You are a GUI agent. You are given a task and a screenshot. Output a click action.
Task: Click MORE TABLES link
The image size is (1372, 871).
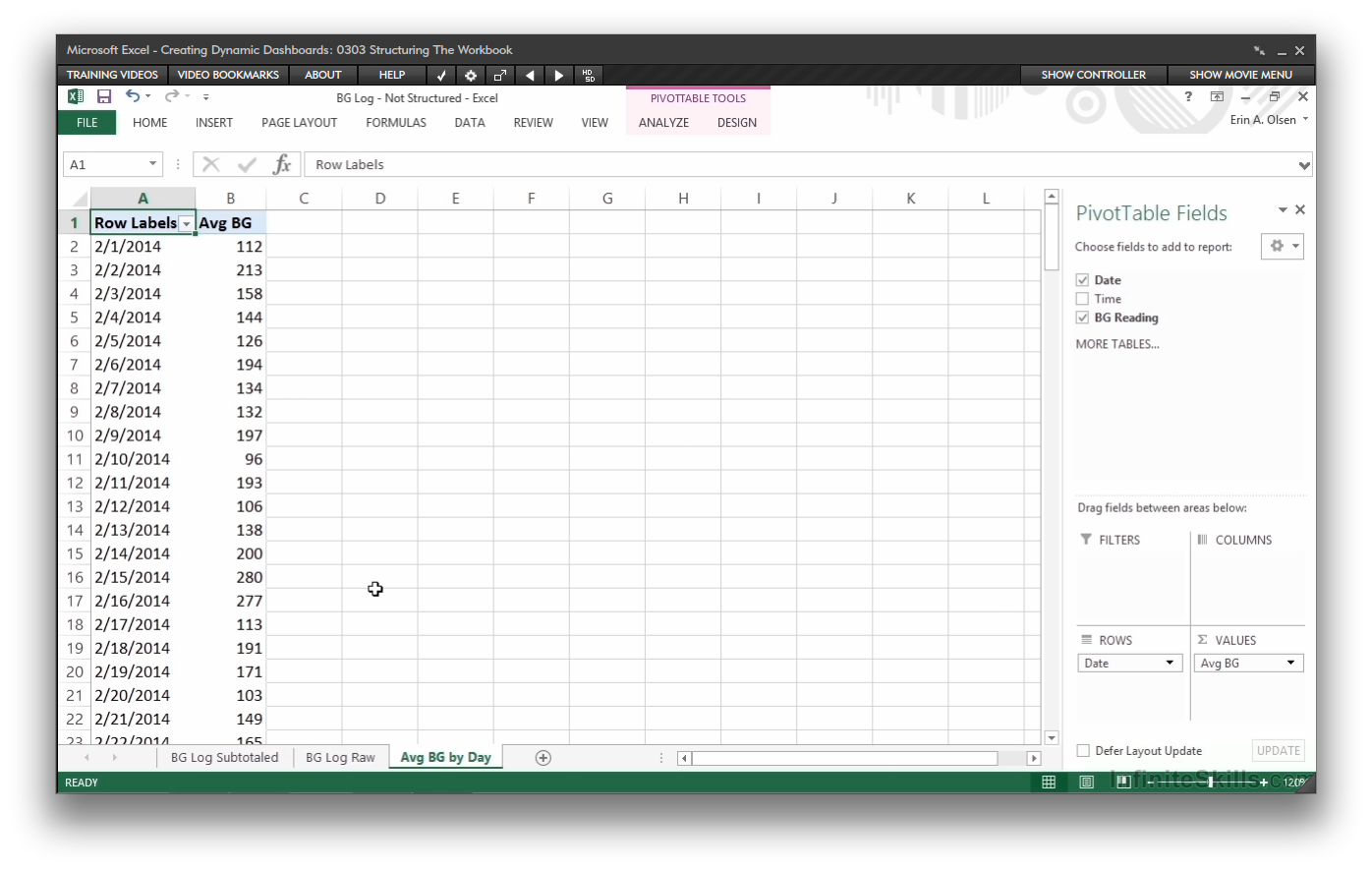click(x=1116, y=344)
